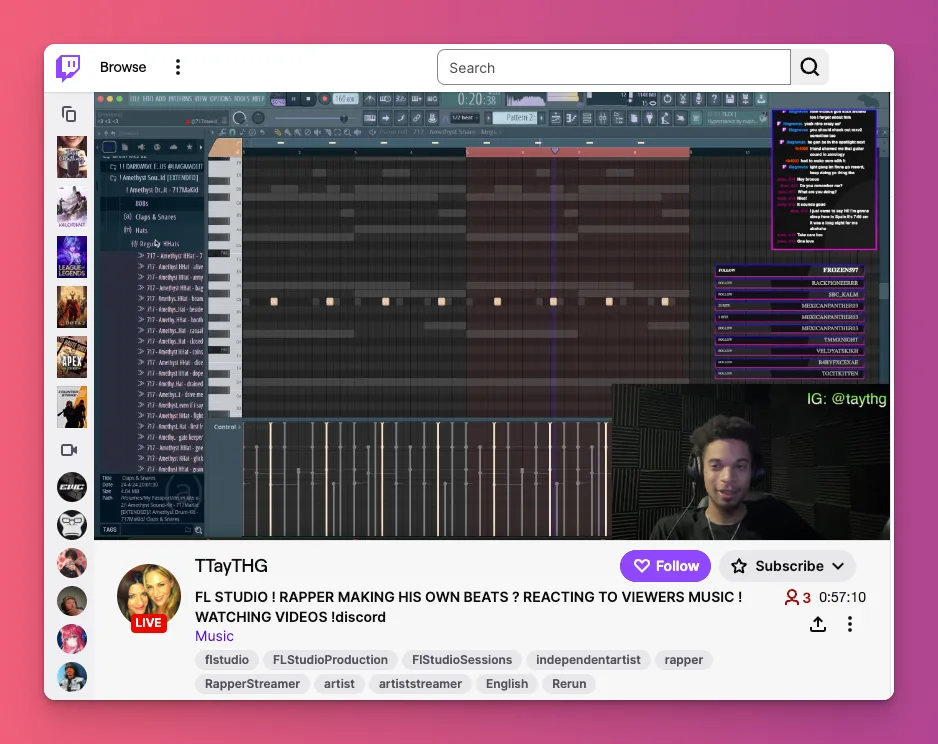Click the flstudio tag
The image size is (938, 744).
click(227, 660)
